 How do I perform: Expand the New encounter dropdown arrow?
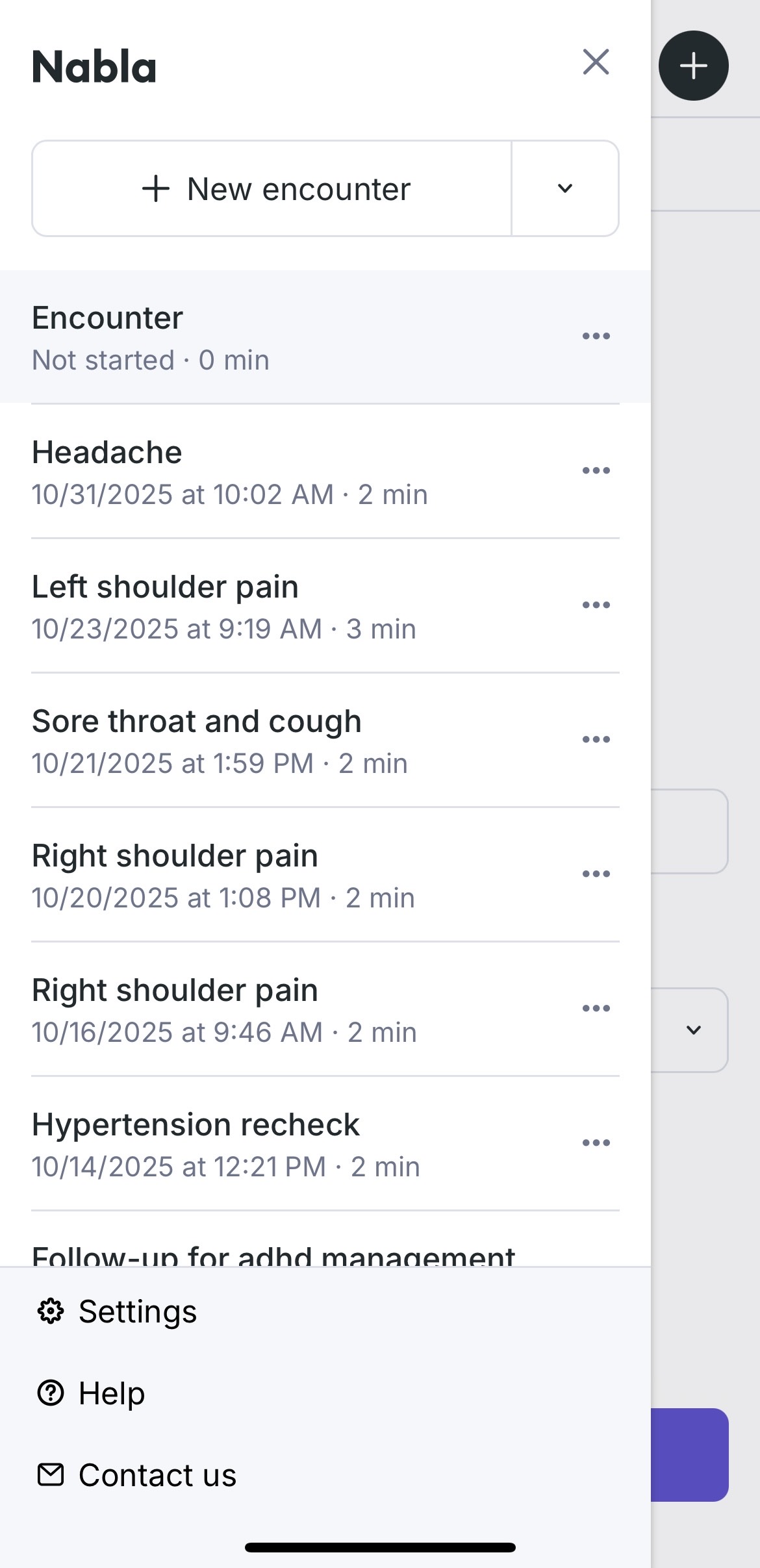565,188
